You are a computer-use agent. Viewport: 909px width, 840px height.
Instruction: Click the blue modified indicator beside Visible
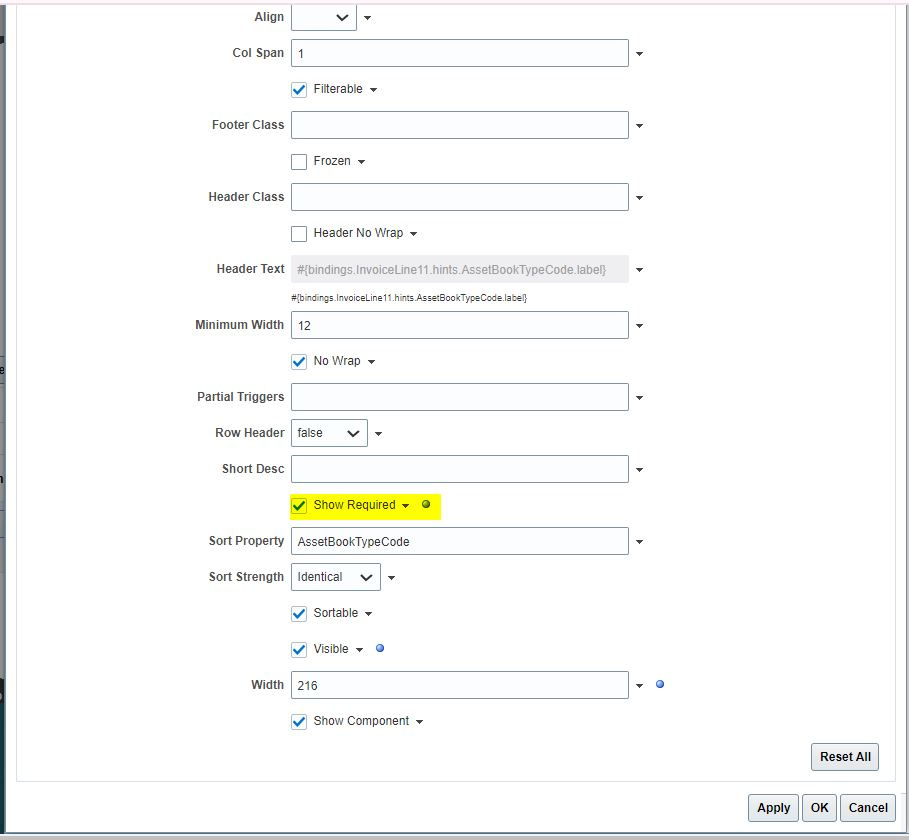[x=380, y=649]
